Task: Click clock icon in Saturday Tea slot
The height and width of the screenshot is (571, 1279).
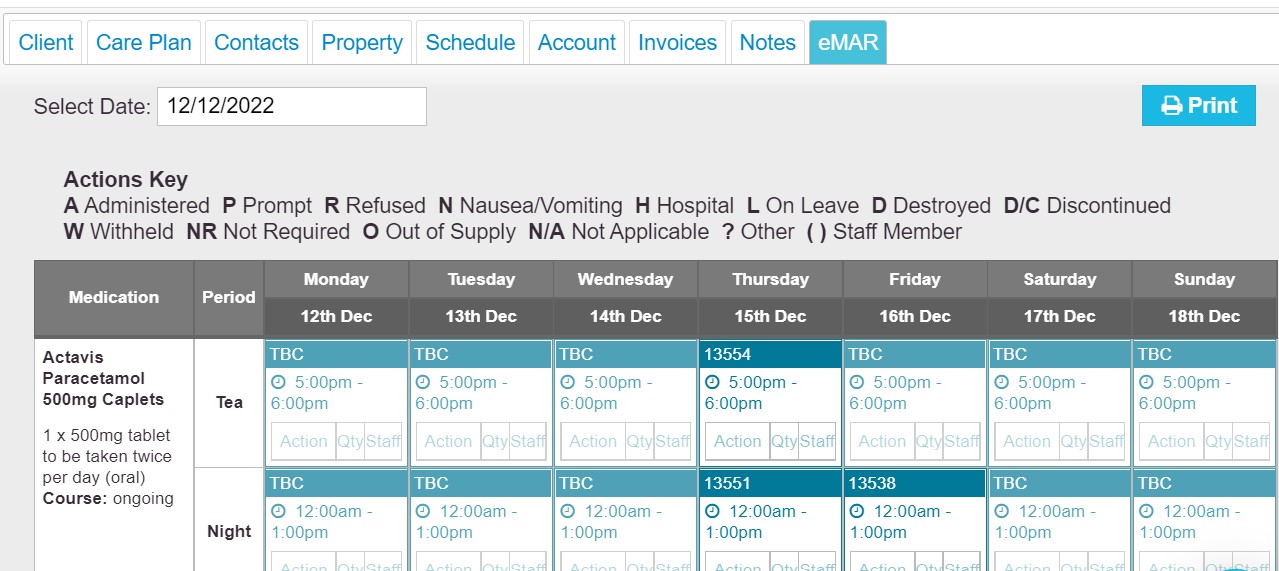Action: pos(1001,382)
